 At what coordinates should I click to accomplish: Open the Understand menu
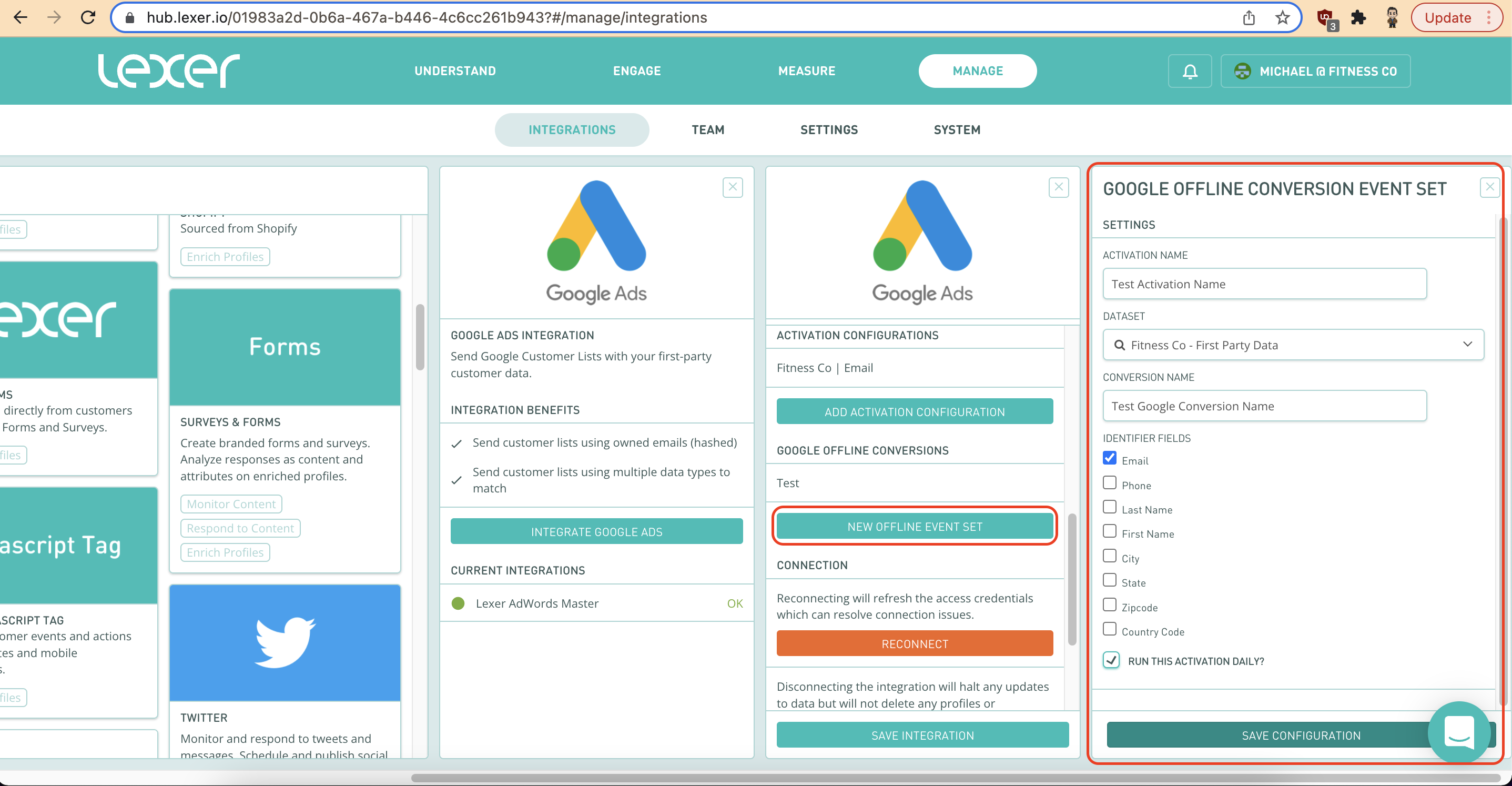[455, 71]
